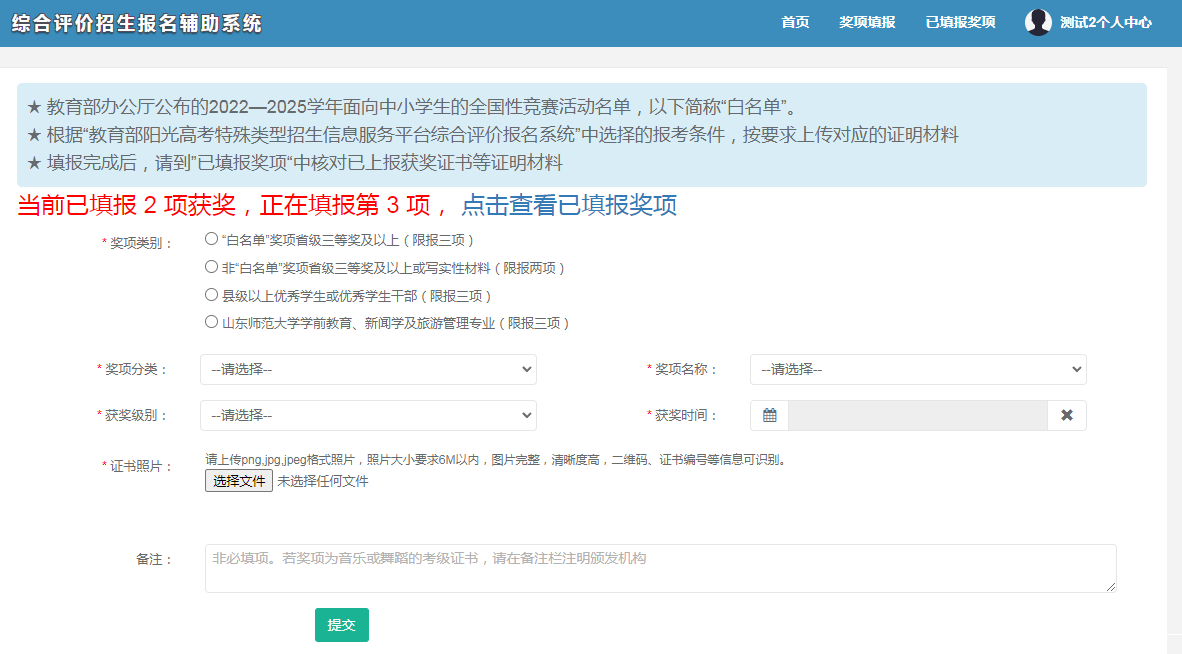The image size is (1182, 654).
Task: Select the 非“白名单”奖项 radio option
Action: click(211, 267)
